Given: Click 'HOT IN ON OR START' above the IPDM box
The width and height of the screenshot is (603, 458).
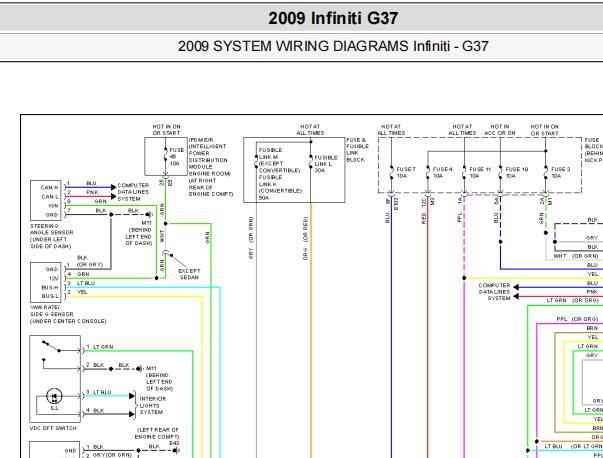Looking at the screenshot, I should [166, 130].
